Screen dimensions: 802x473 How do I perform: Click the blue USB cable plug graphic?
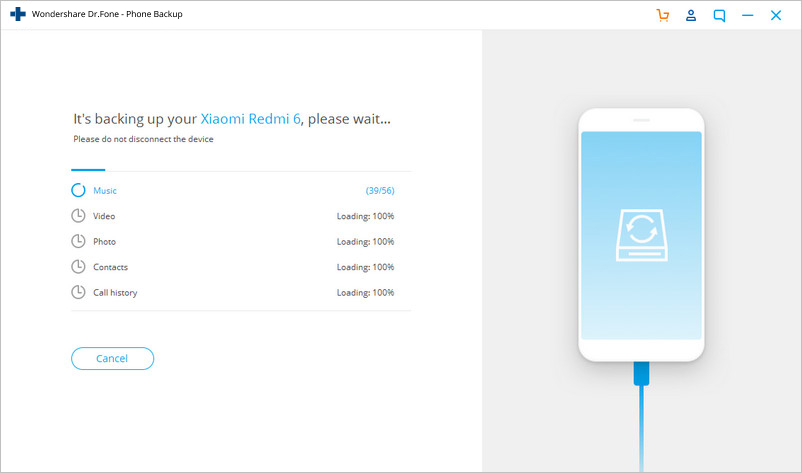tap(641, 373)
